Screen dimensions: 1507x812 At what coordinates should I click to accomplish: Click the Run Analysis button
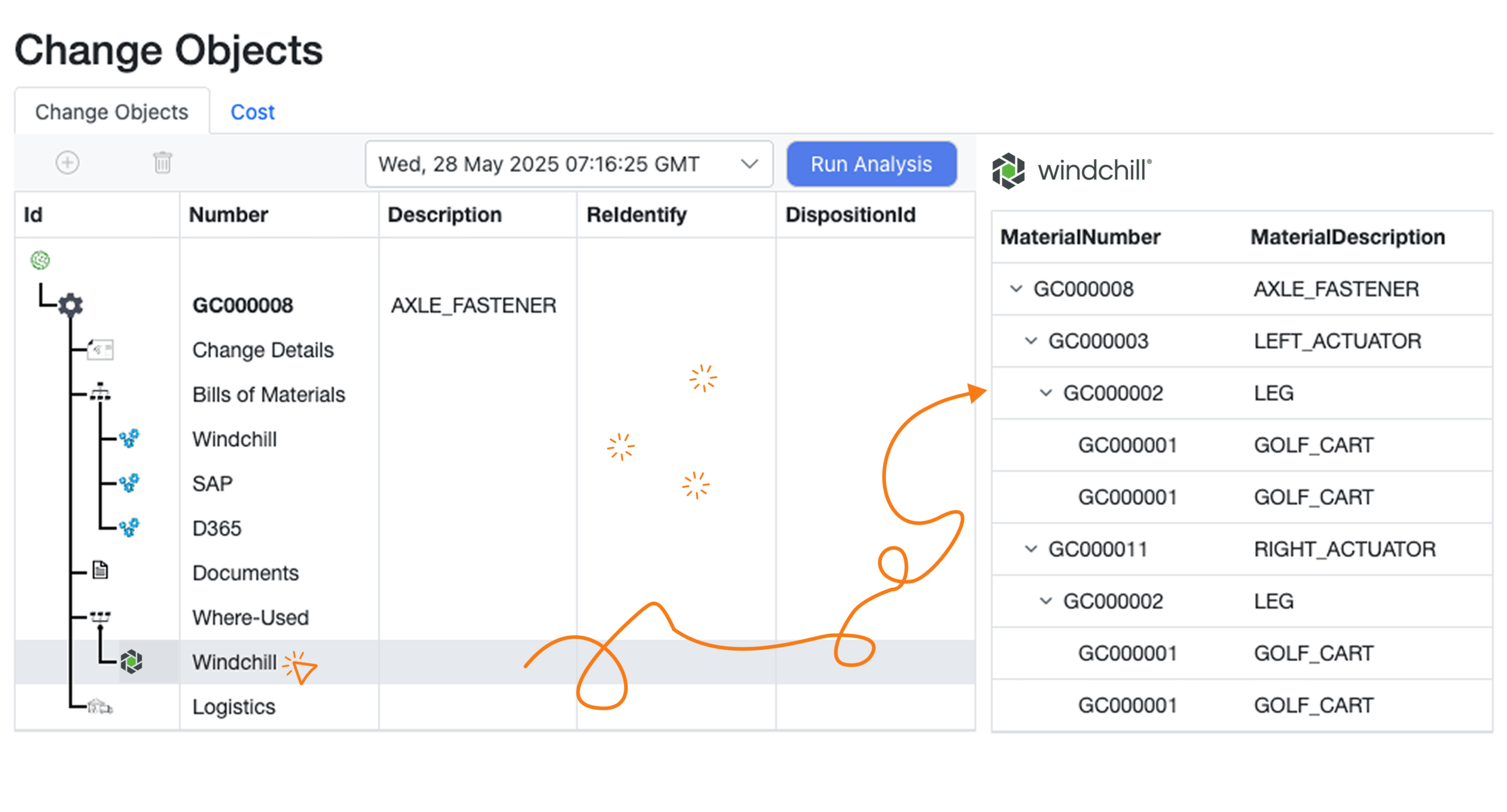[871, 164]
